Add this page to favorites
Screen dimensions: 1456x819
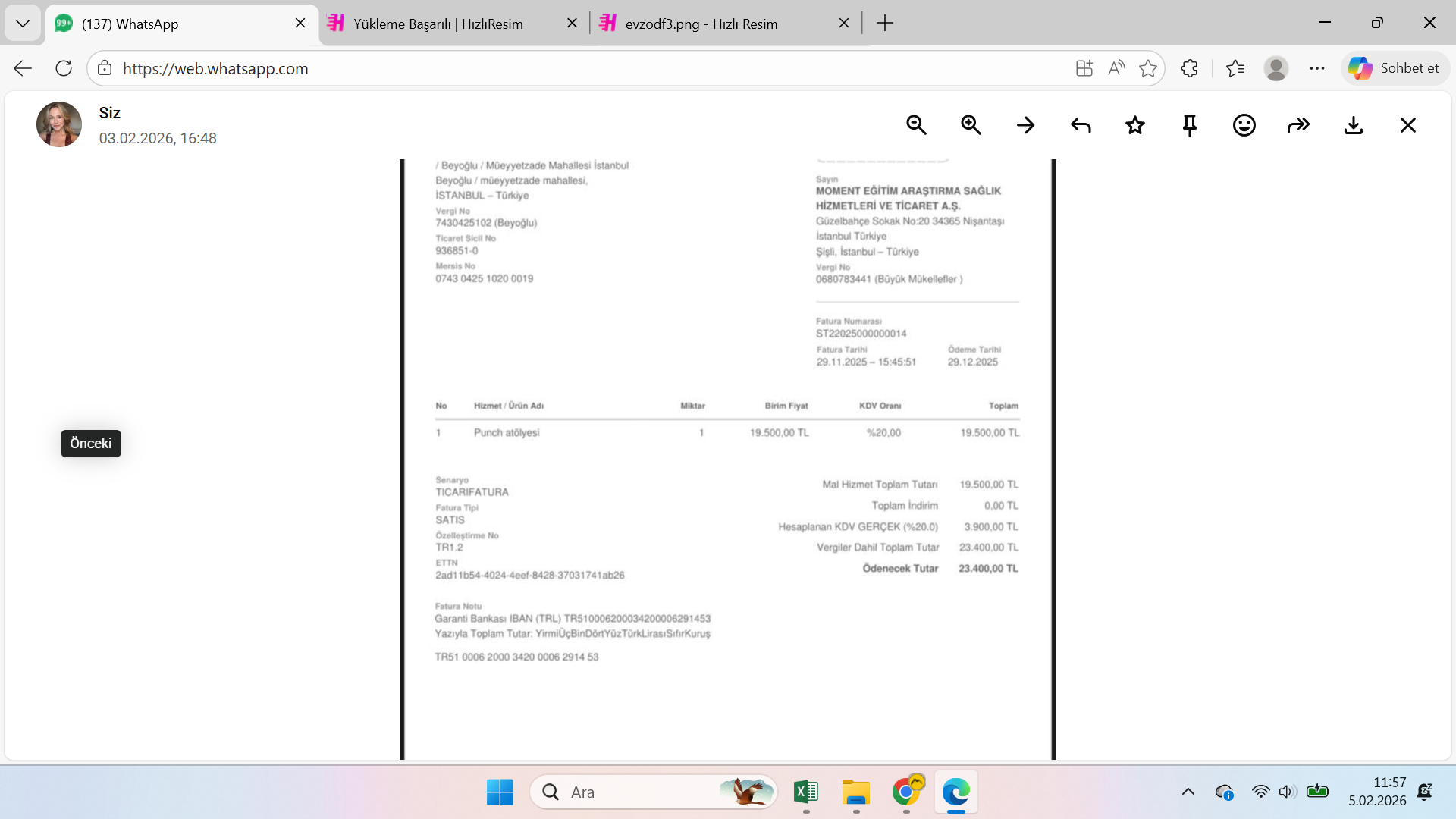1148,68
